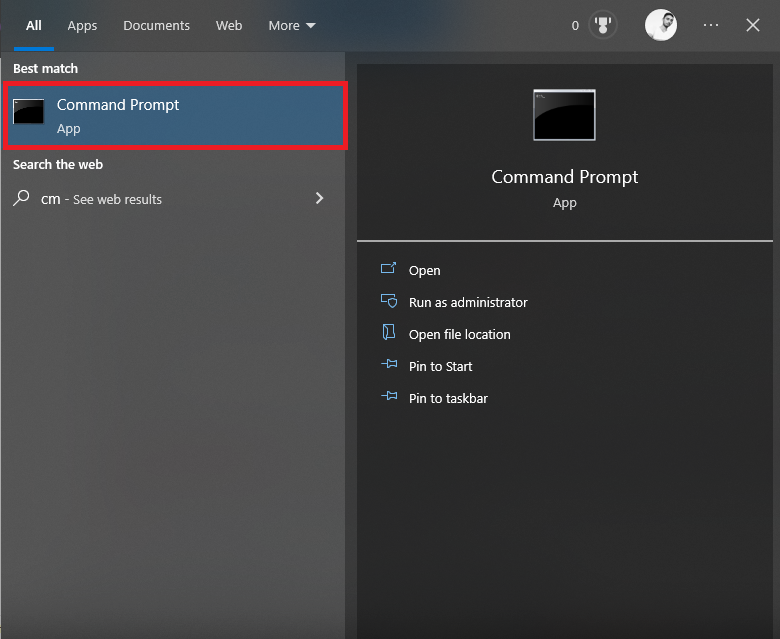Open the Command Prompt best match result
The width and height of the screenshot is (780, 639).
(175, 115)
